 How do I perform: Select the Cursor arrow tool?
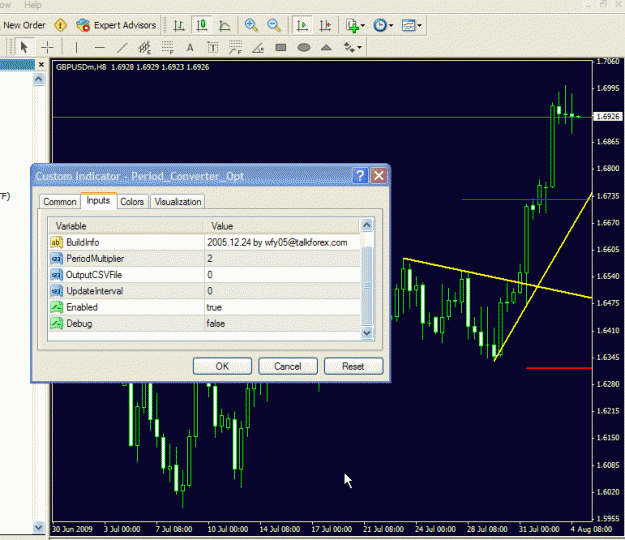click(x=24, y=47)
